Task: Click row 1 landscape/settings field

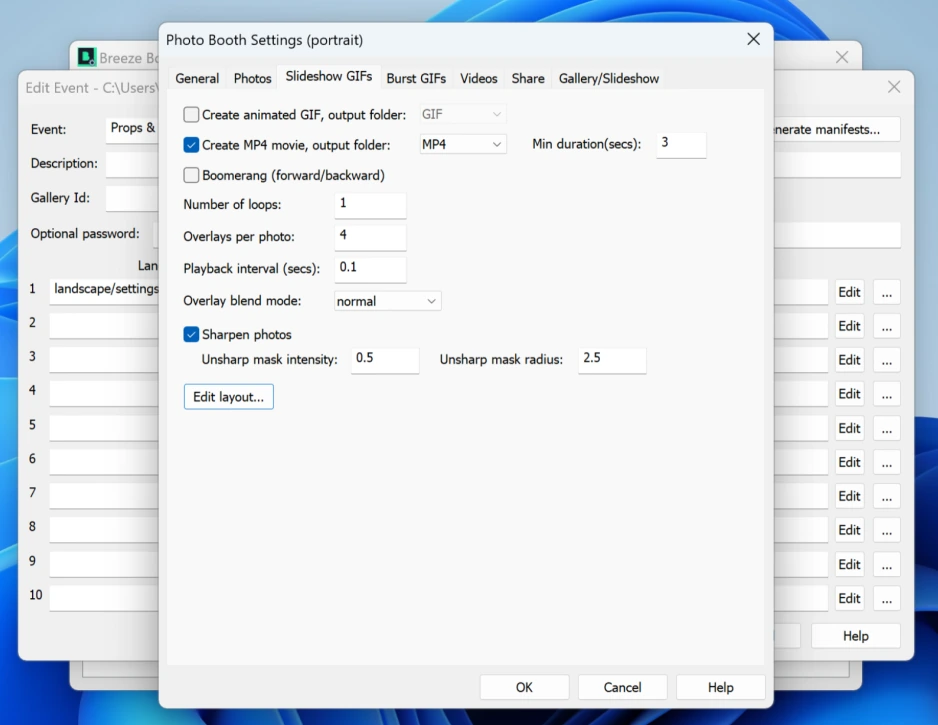Action: click(104, 291)
